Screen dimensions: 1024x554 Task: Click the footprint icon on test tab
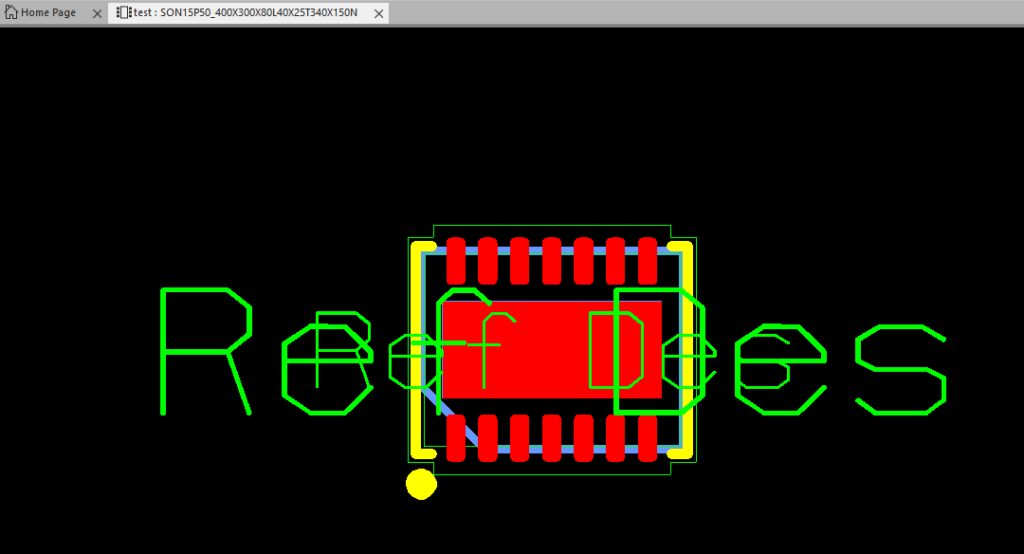click(123, 13)
